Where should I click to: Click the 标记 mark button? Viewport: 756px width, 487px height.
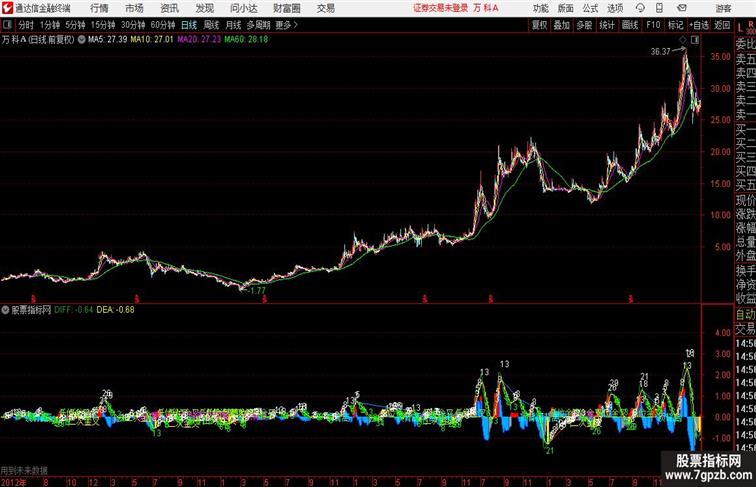tap(675, 25)
